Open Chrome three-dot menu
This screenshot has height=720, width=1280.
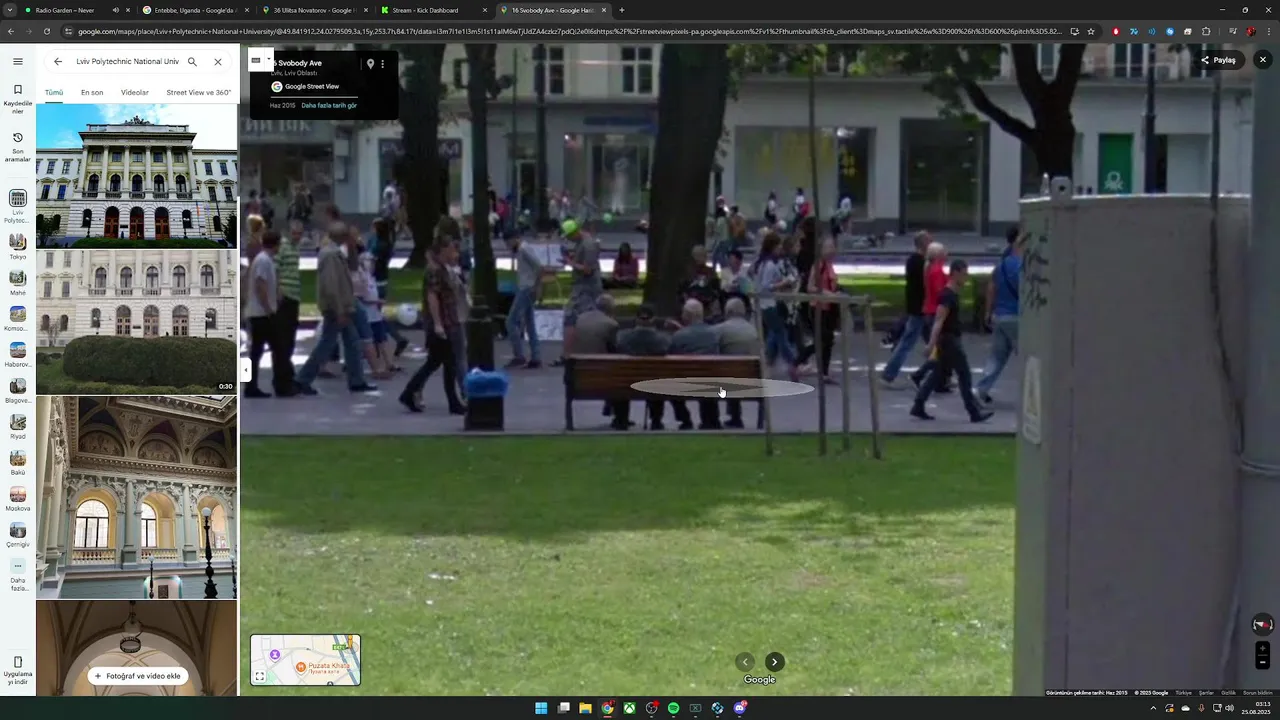click(x=1269, y=31)
